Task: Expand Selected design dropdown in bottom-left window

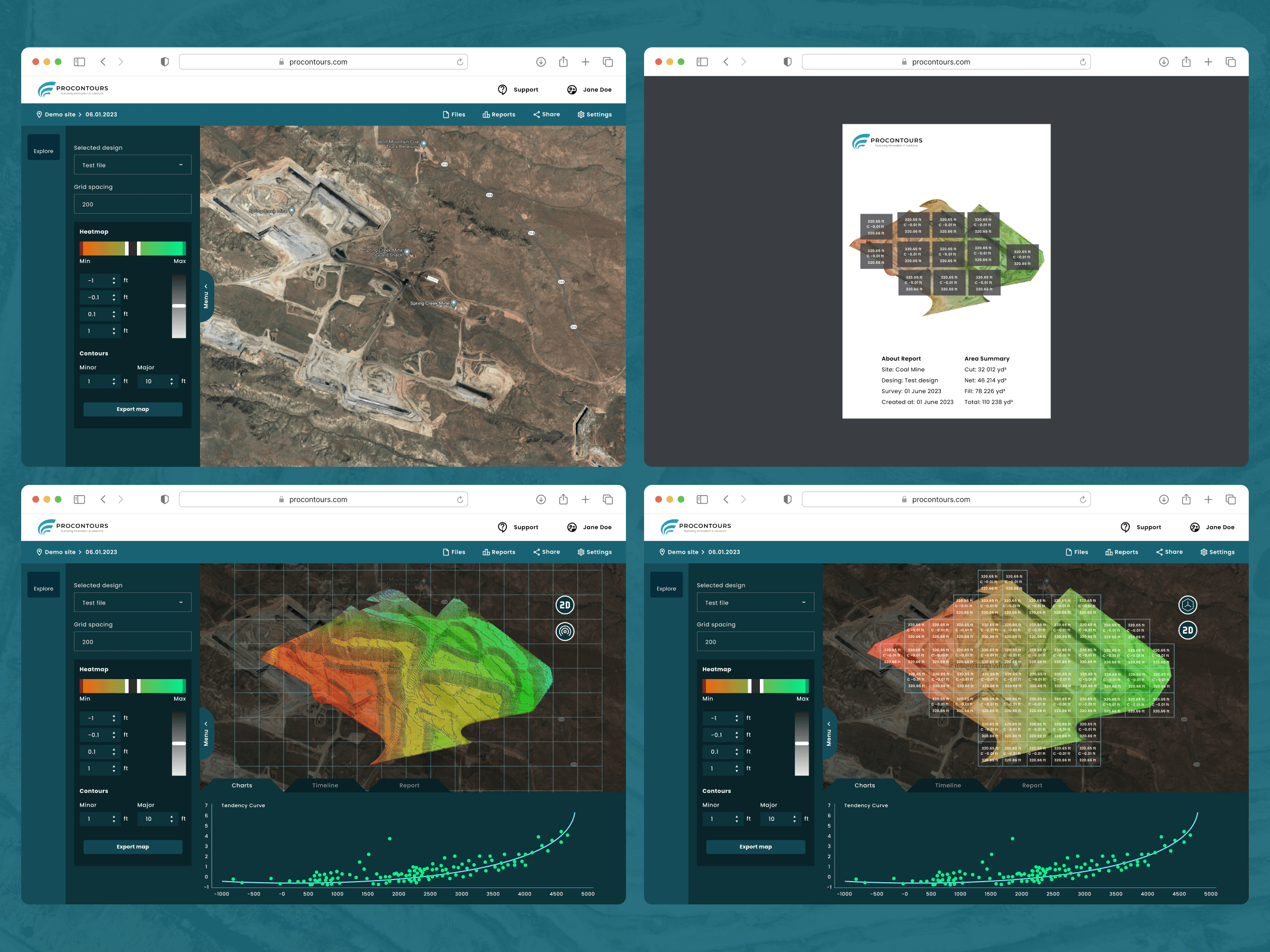Action: (133, 602)
